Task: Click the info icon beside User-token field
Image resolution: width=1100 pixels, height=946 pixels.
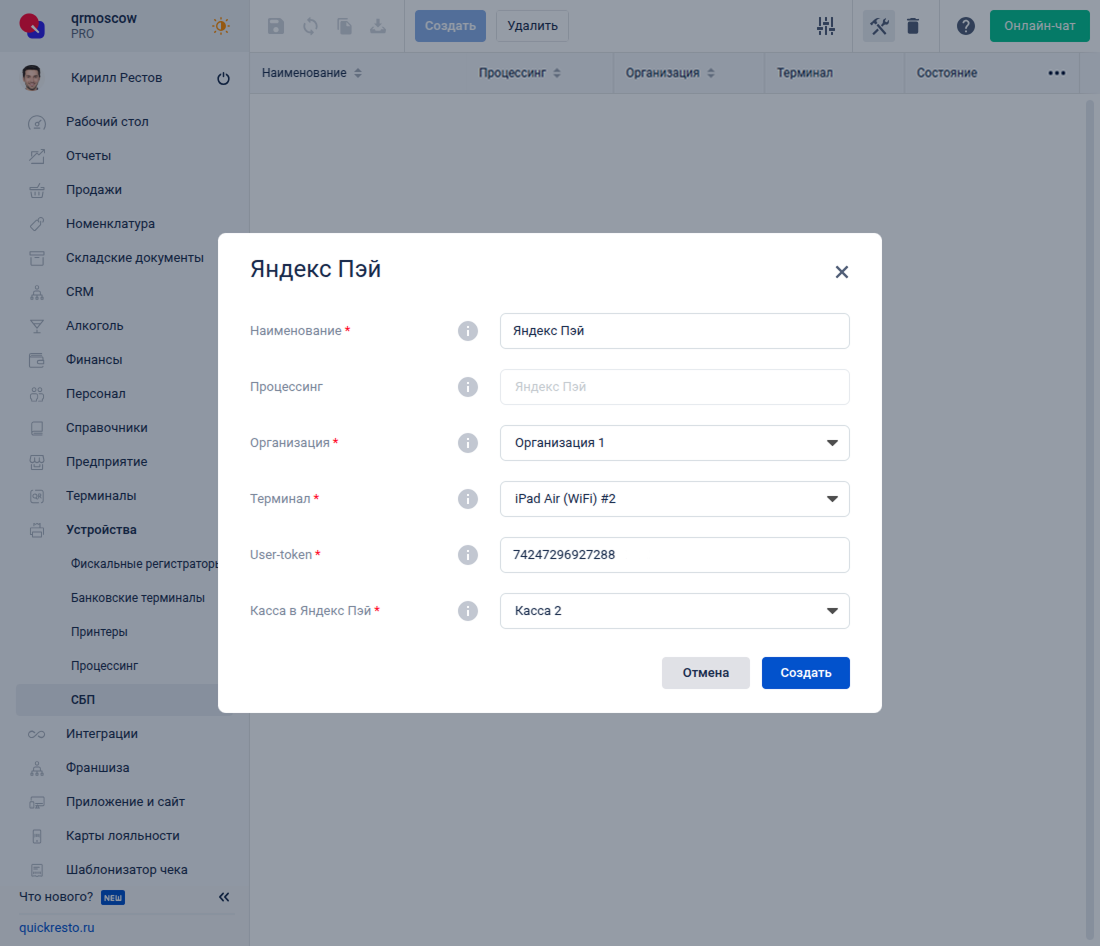Action: point(467,555)
